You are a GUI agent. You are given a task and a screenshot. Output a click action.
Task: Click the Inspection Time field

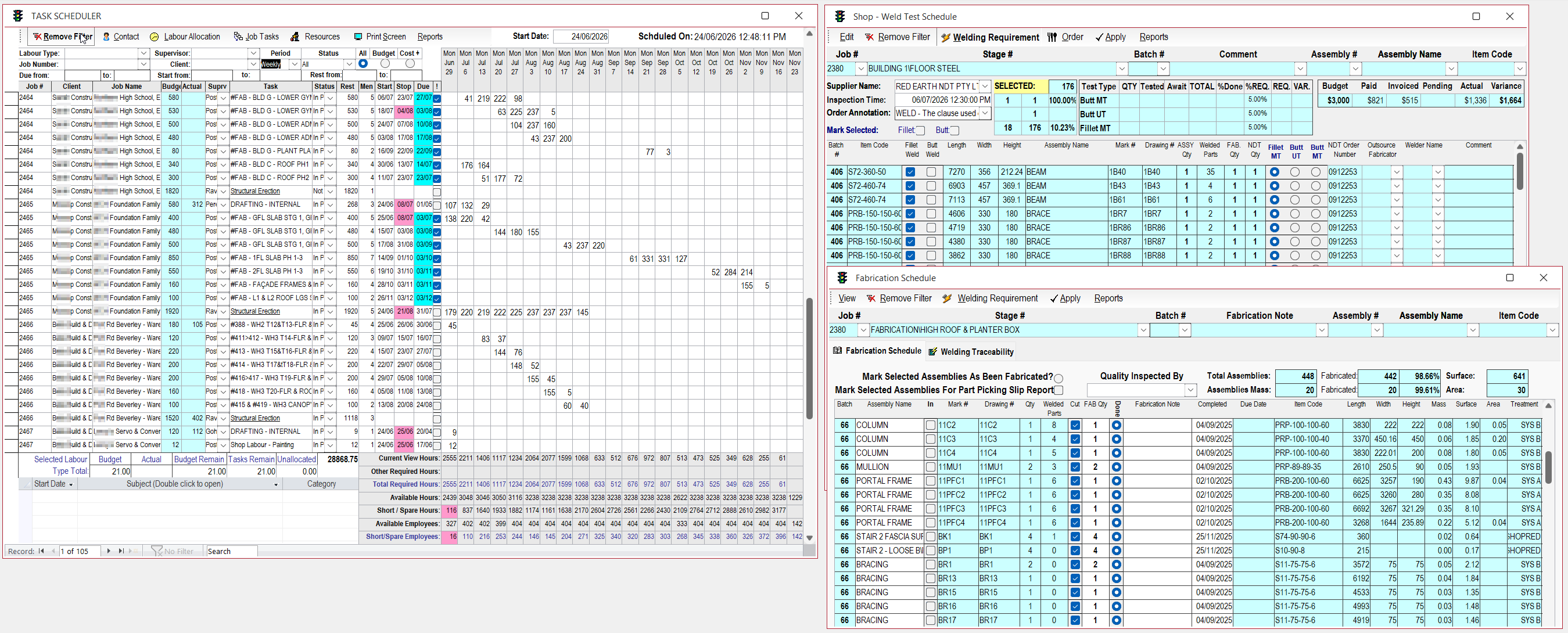coord(943,100)
